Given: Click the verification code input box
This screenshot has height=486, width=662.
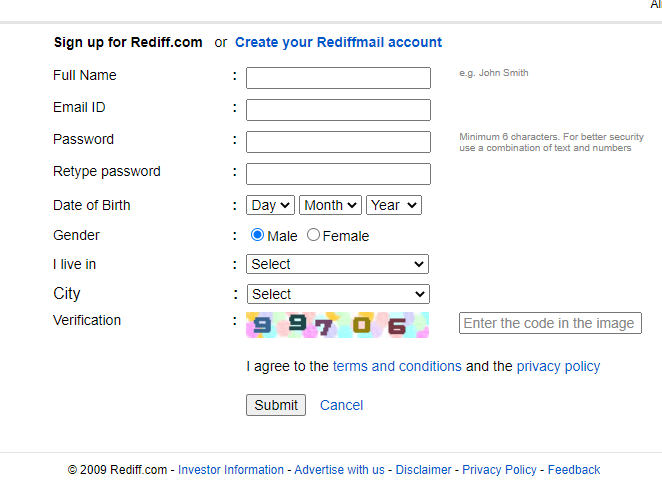Looking at the screenshot, I should point(550,323).
